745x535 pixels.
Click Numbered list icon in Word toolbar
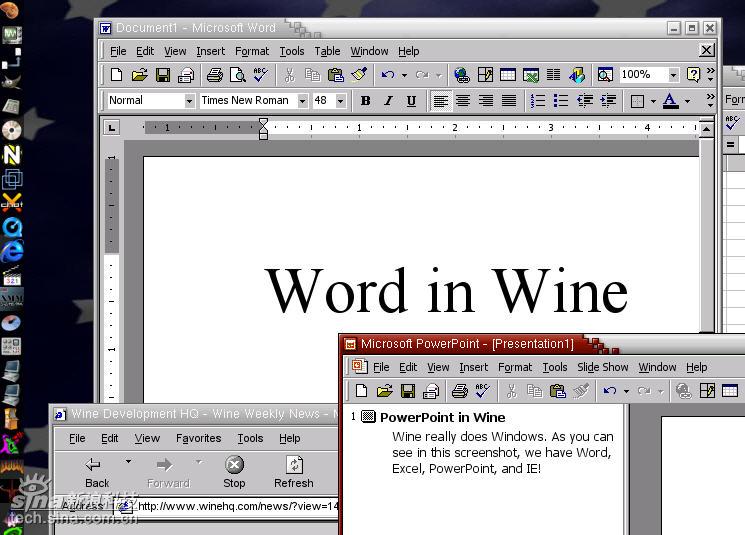click(538, 101)
